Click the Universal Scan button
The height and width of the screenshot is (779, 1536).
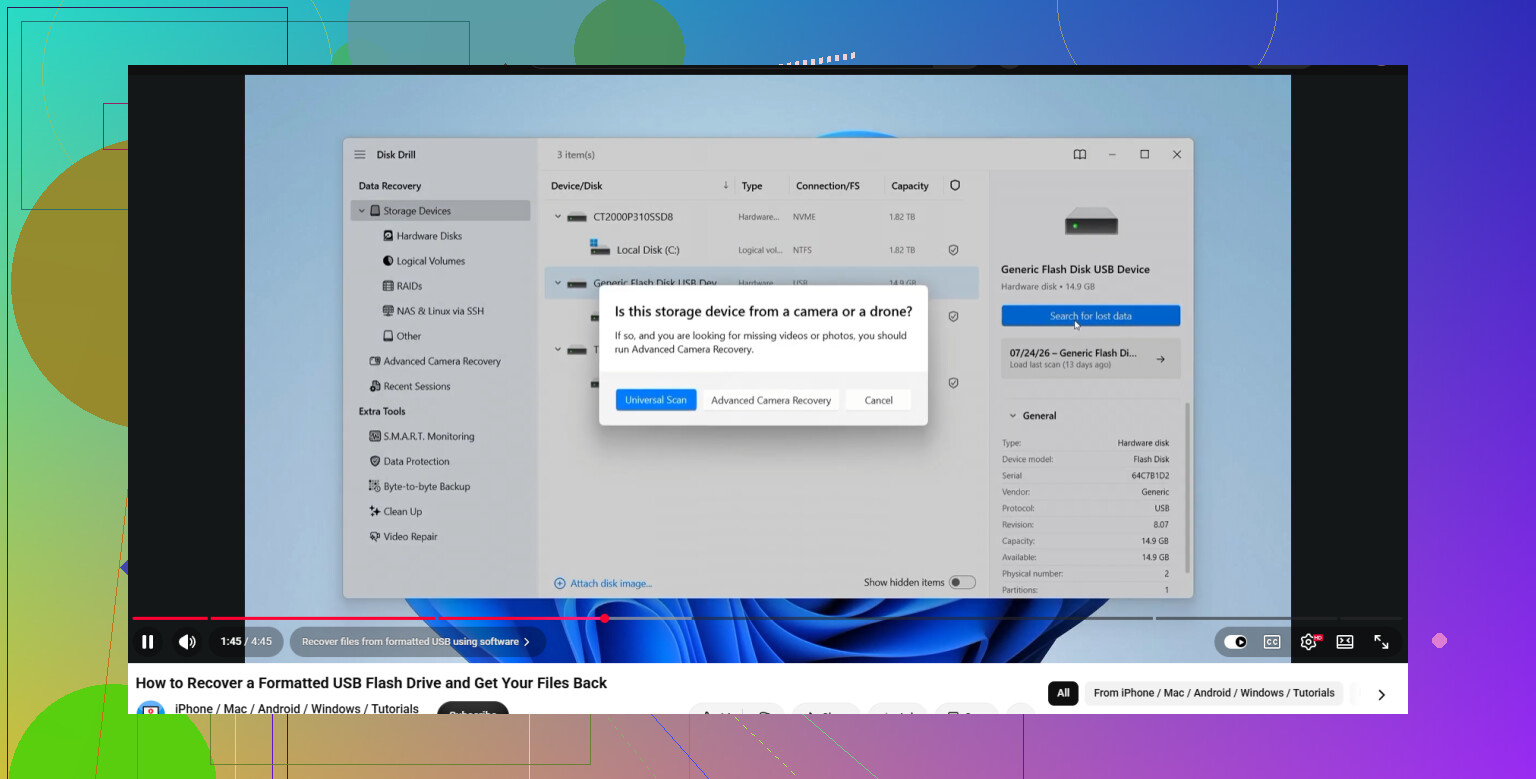656,400
